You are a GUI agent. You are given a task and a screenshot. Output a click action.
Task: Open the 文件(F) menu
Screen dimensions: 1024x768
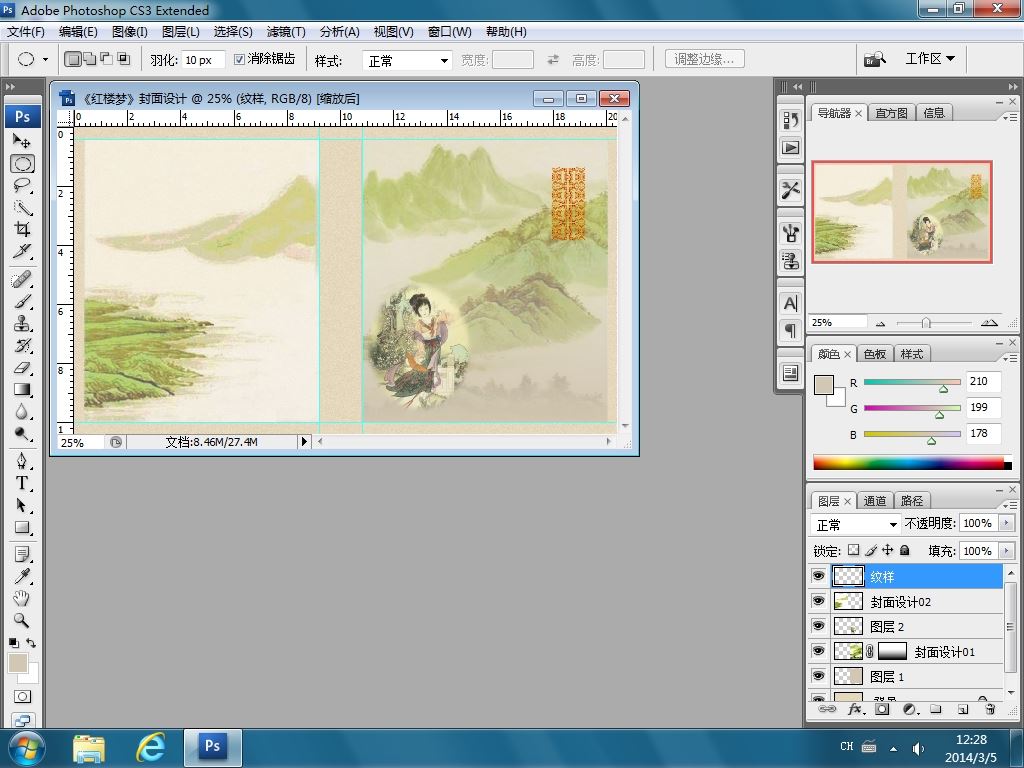[x=25, y=32]
